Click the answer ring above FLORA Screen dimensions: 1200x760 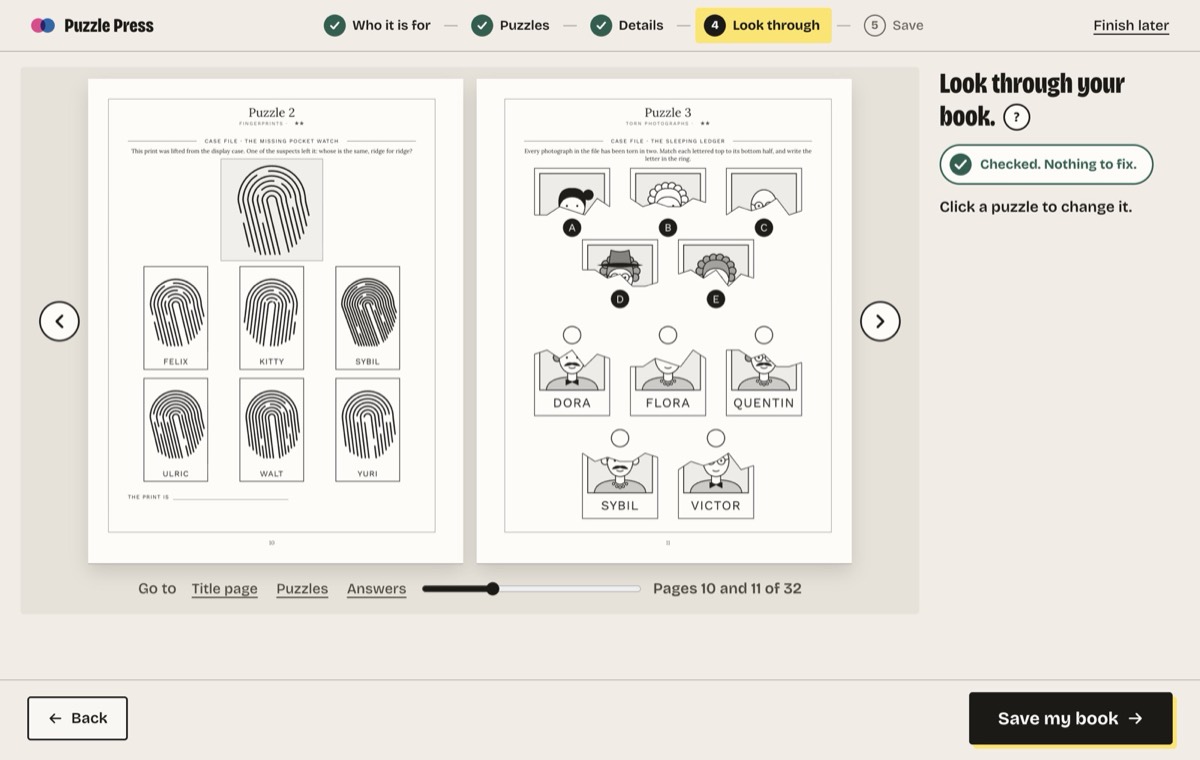668,335
